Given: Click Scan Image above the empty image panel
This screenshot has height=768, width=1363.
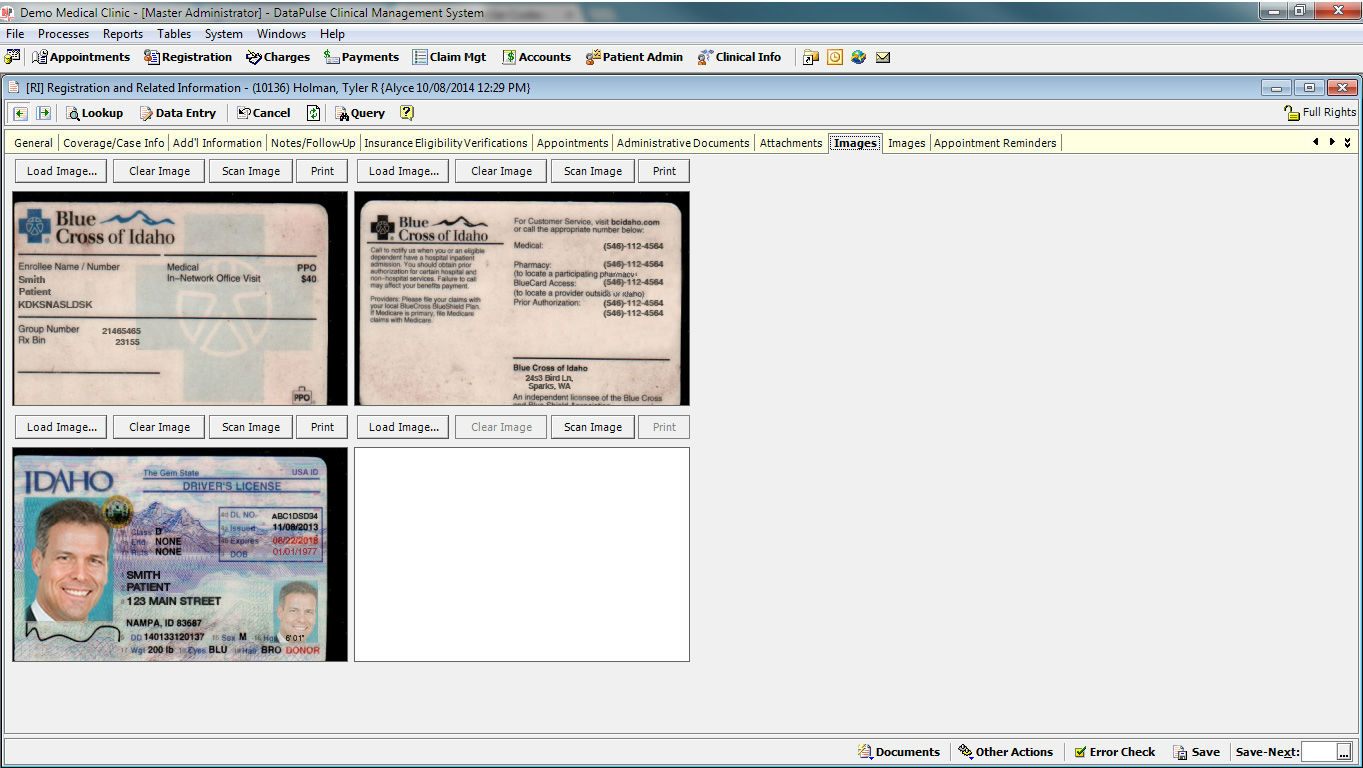Looking at the screenshot, I should point(592,427).
